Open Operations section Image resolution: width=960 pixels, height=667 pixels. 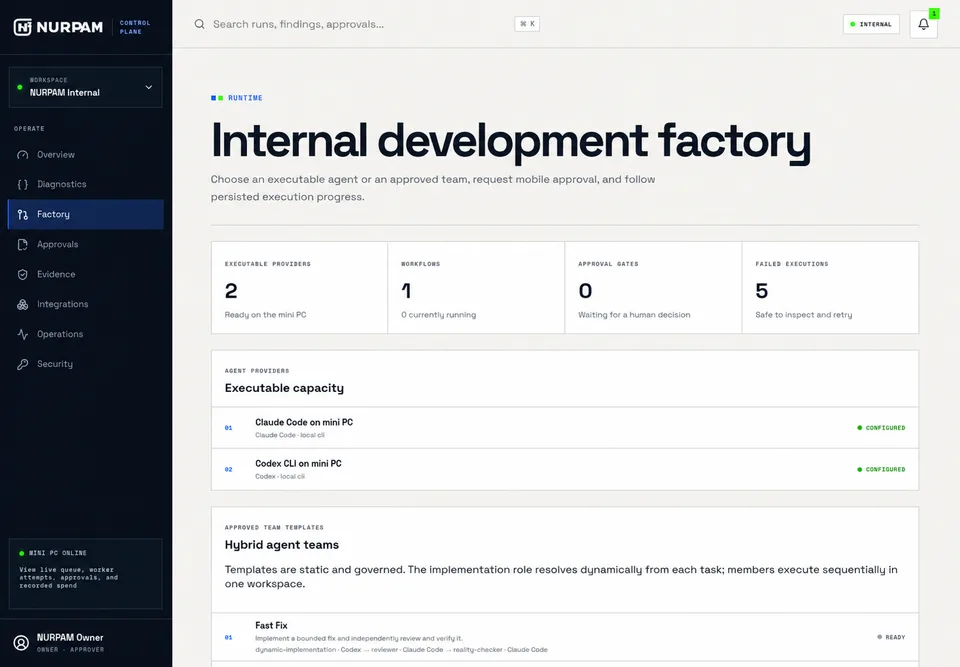point(86,334)
